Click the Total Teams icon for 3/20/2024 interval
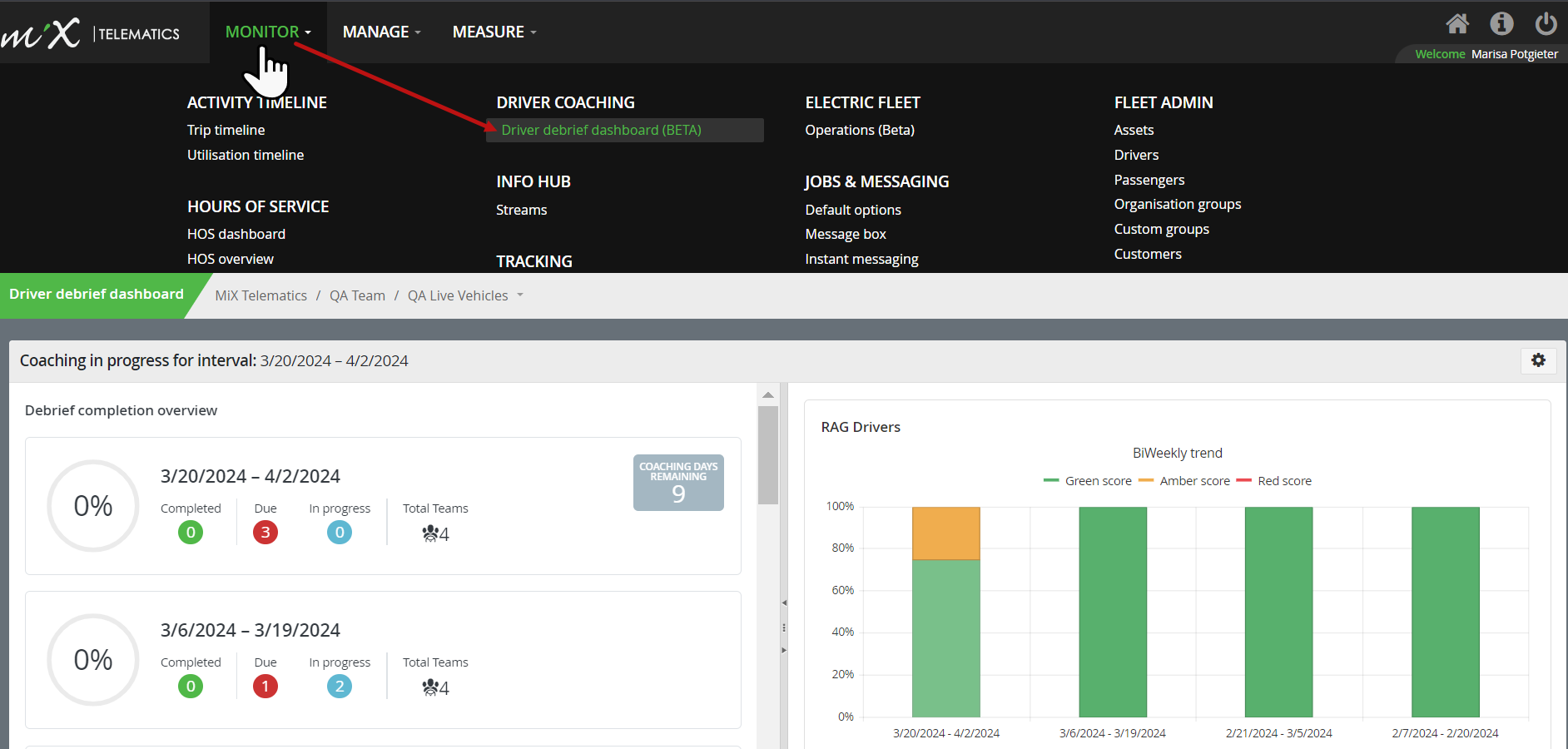The width and height of the screenshot is (1568, 749). 430,533
